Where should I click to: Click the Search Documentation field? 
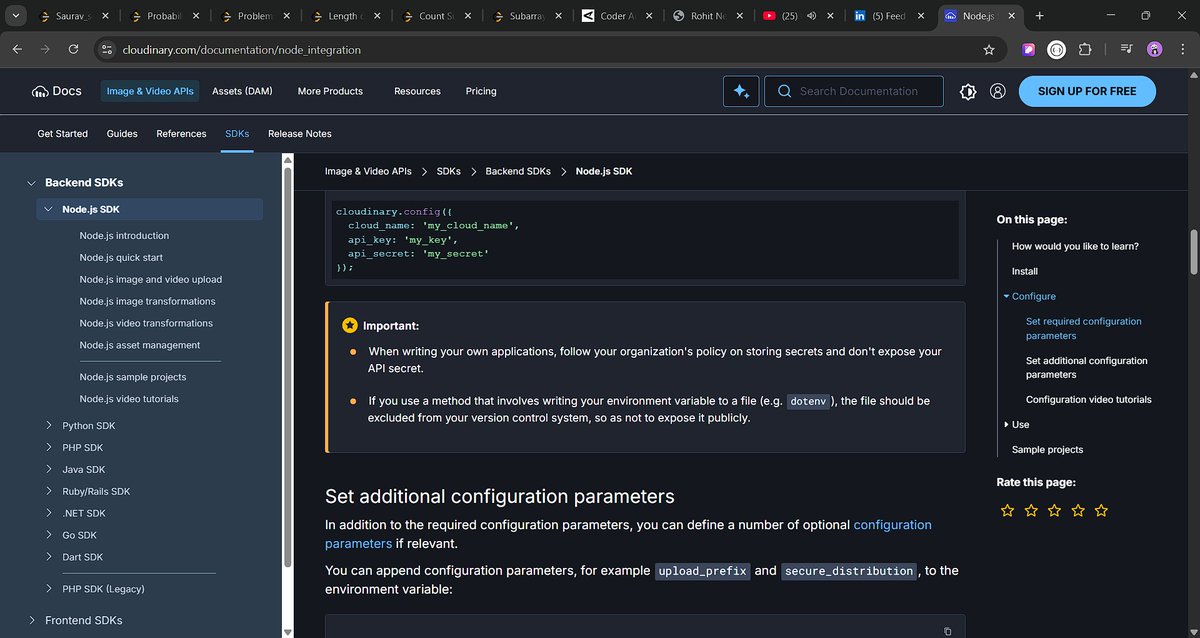coord(854,91)
